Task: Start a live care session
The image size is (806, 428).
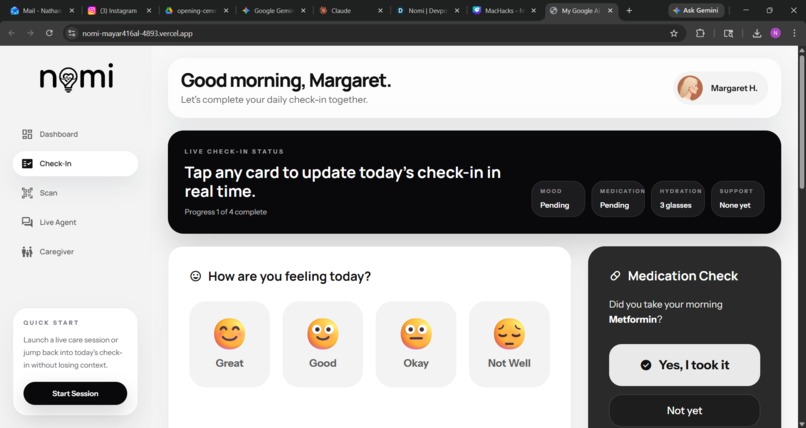Action: [x=75, y=393]
